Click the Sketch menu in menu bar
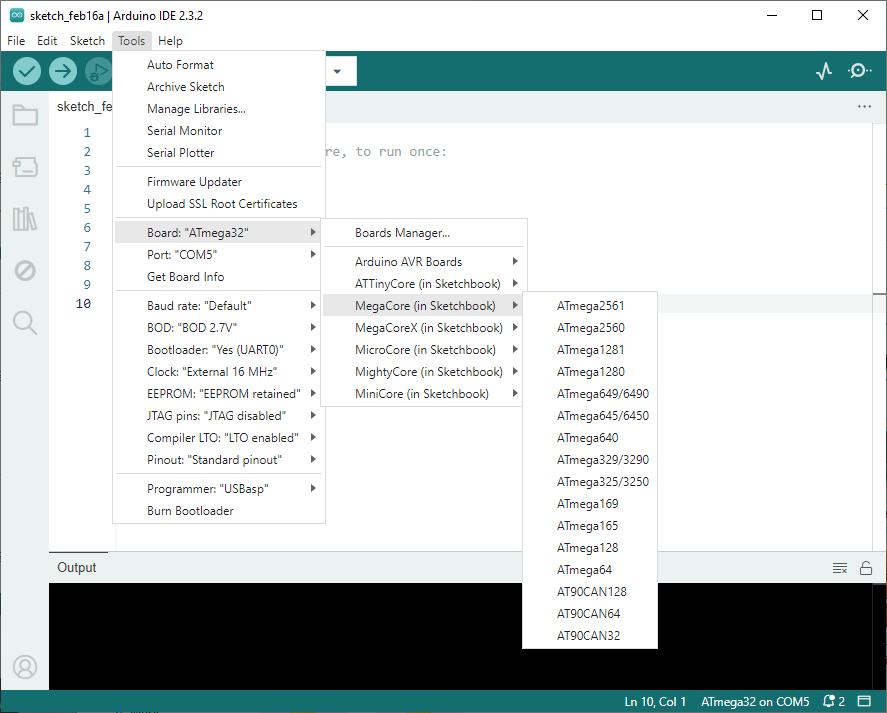This screenshot has width=887, height=713. pos(87,41)
